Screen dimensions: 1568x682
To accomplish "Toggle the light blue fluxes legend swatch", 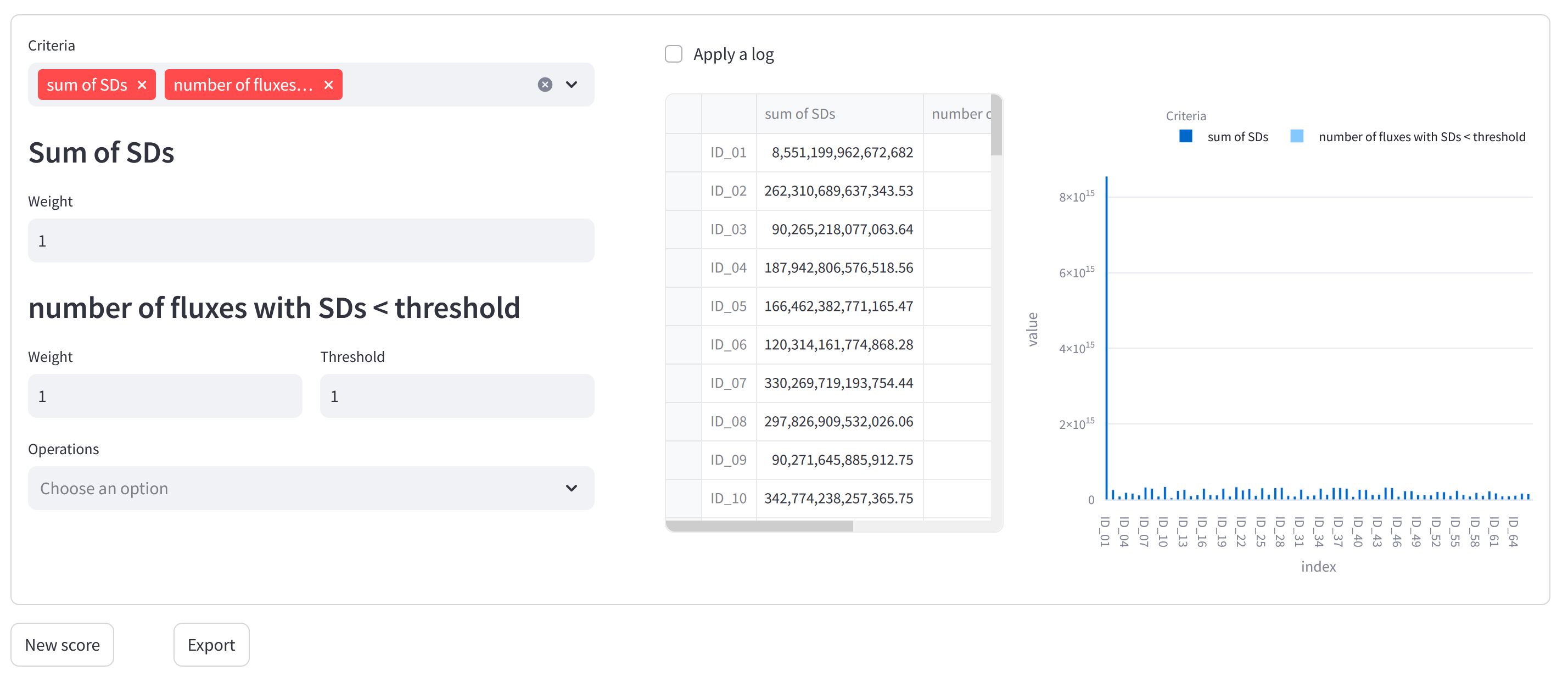I will (x=1297, y=136).
